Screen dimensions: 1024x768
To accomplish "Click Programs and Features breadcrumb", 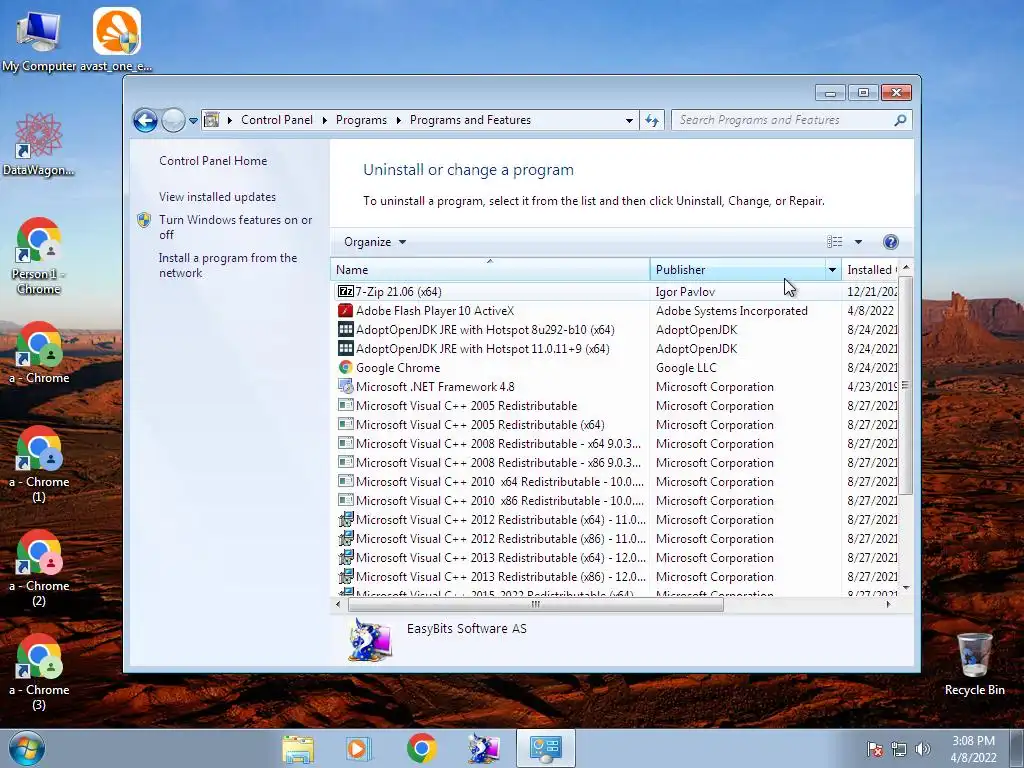I will click(470, 120).
